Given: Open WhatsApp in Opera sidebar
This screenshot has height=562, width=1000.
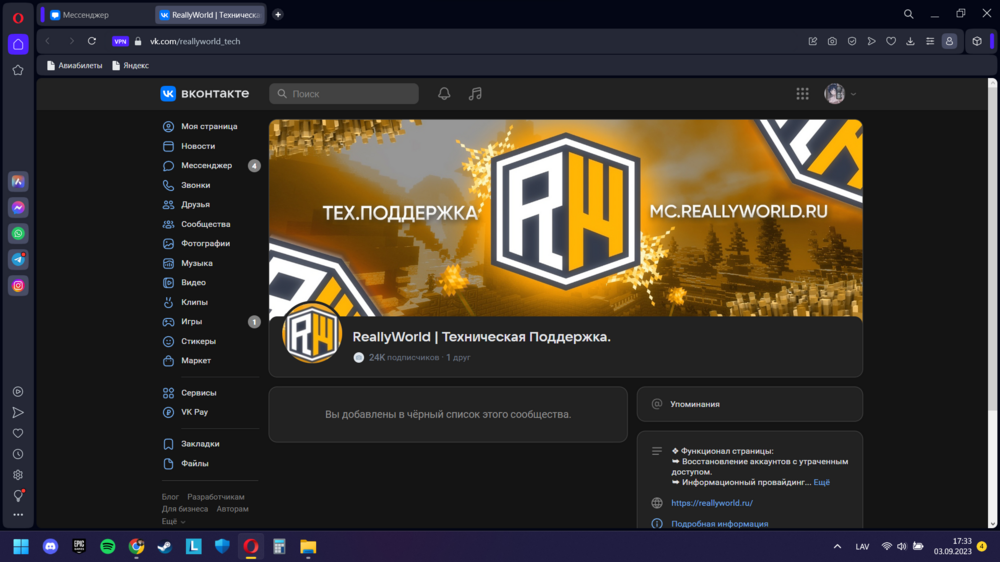Looking at the screenshot, I should coord(18,233).
